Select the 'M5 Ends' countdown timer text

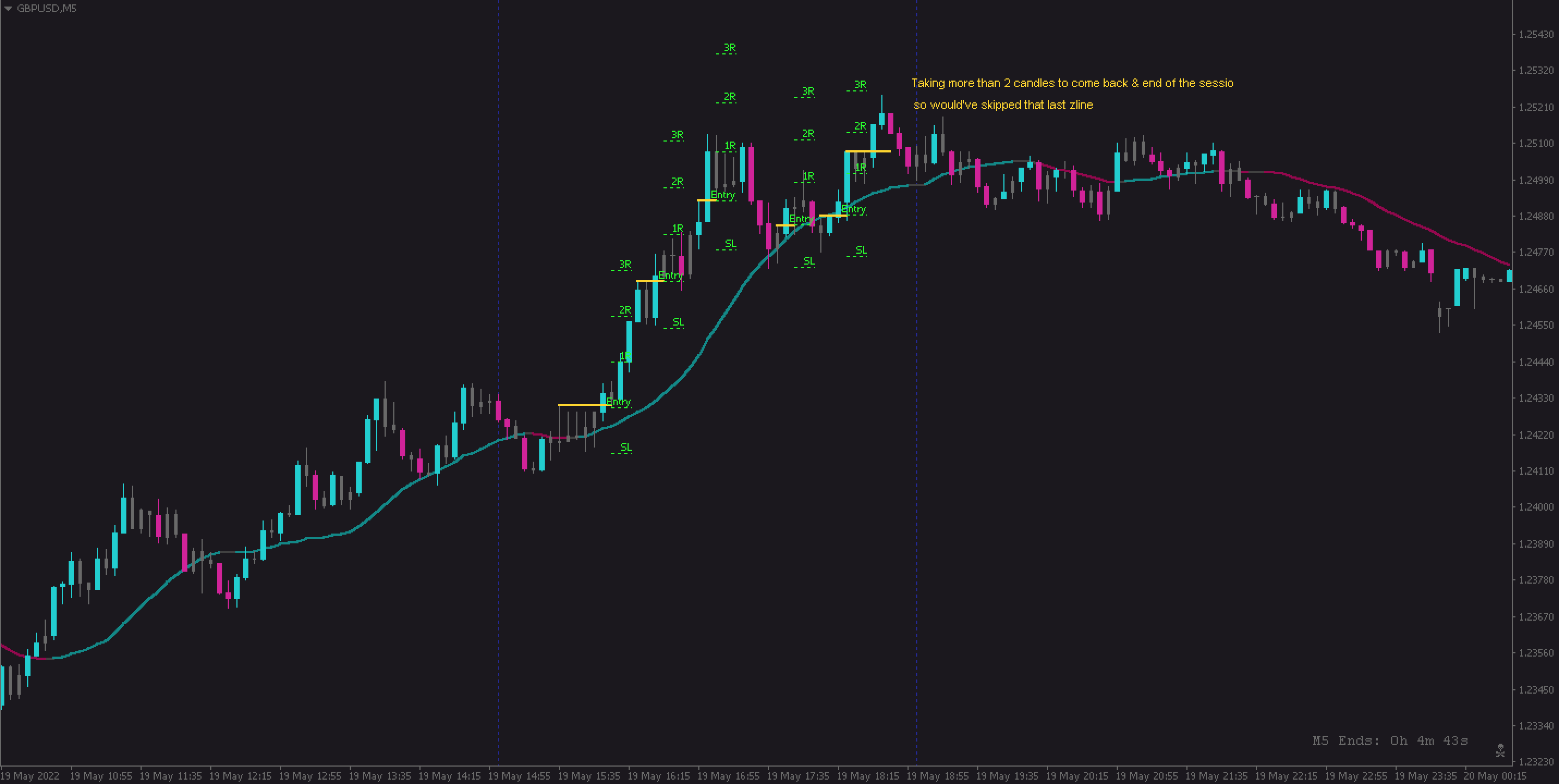(1389, 740)
